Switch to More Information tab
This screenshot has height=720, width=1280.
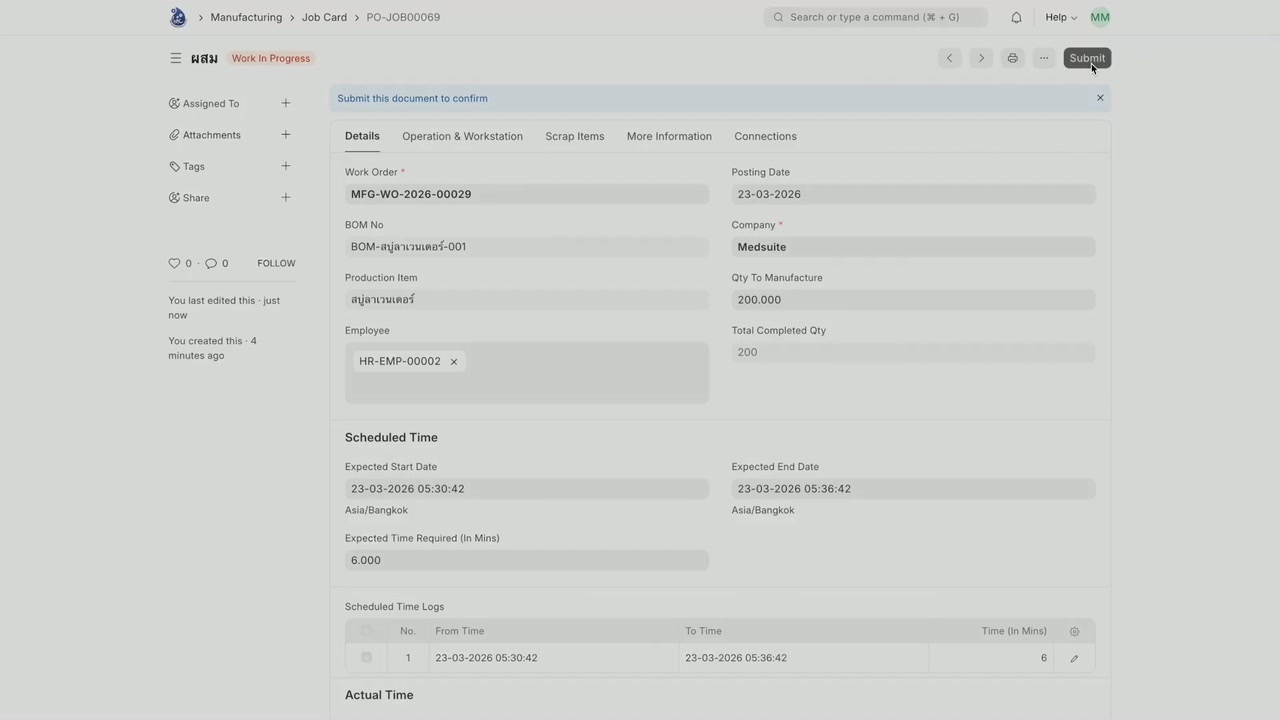click(x=669, y=136)
